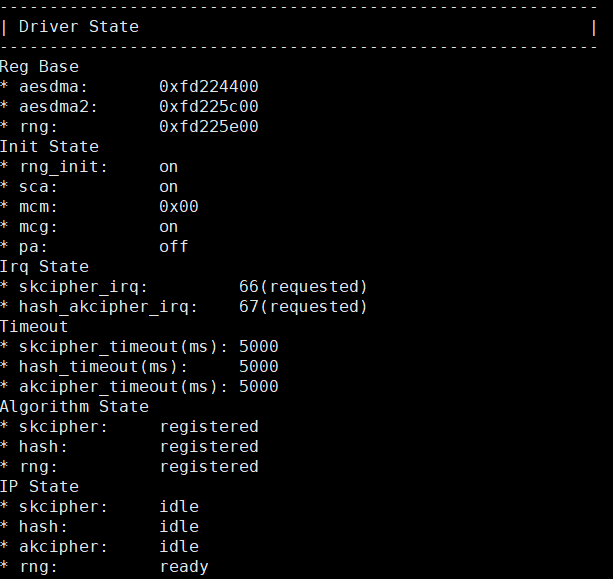Screen dimensions: 613x579
Task: Click the sca 'on' value
Action: [168, 187]
